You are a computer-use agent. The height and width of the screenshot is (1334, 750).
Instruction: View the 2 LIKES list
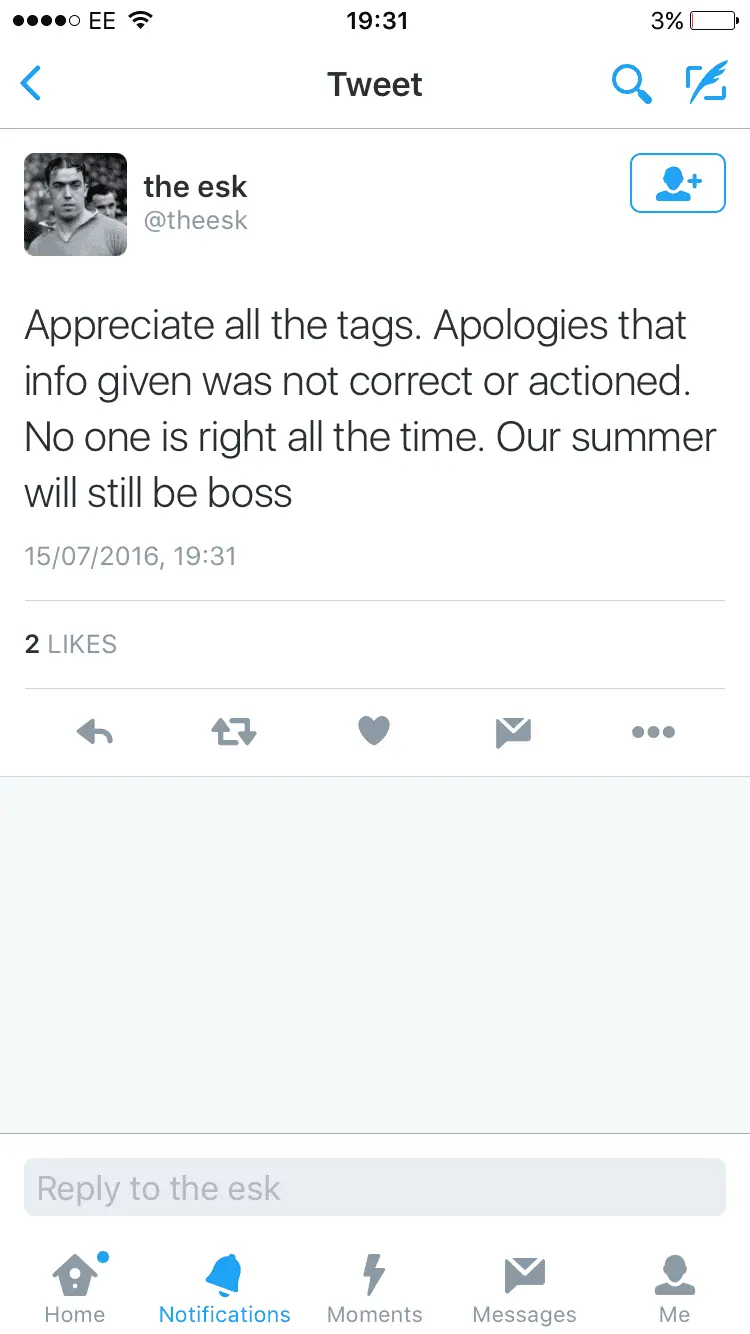click(70, 645)
